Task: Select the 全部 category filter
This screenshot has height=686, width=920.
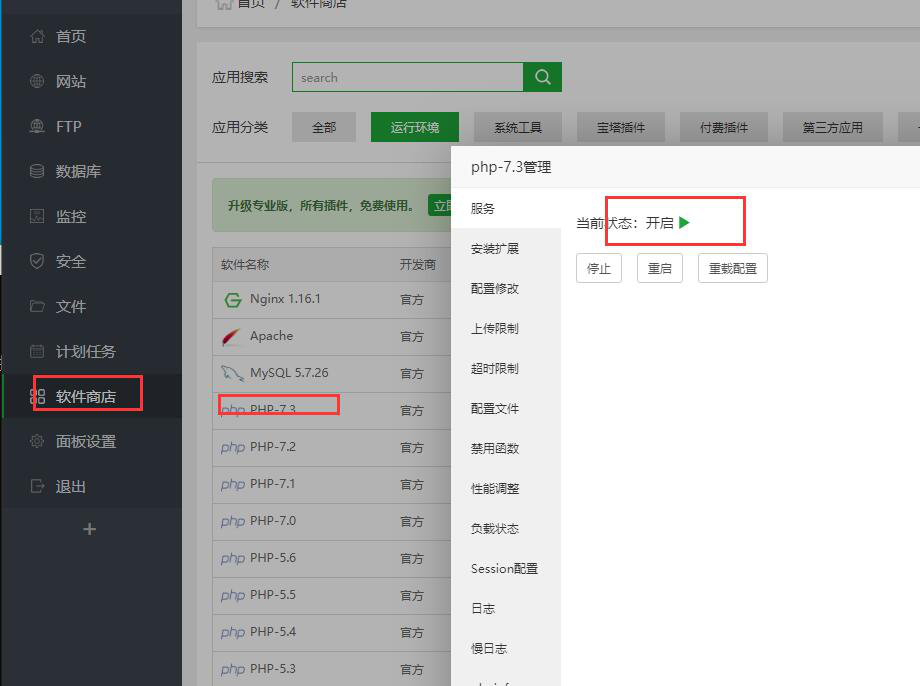Action: click(324, 127)
